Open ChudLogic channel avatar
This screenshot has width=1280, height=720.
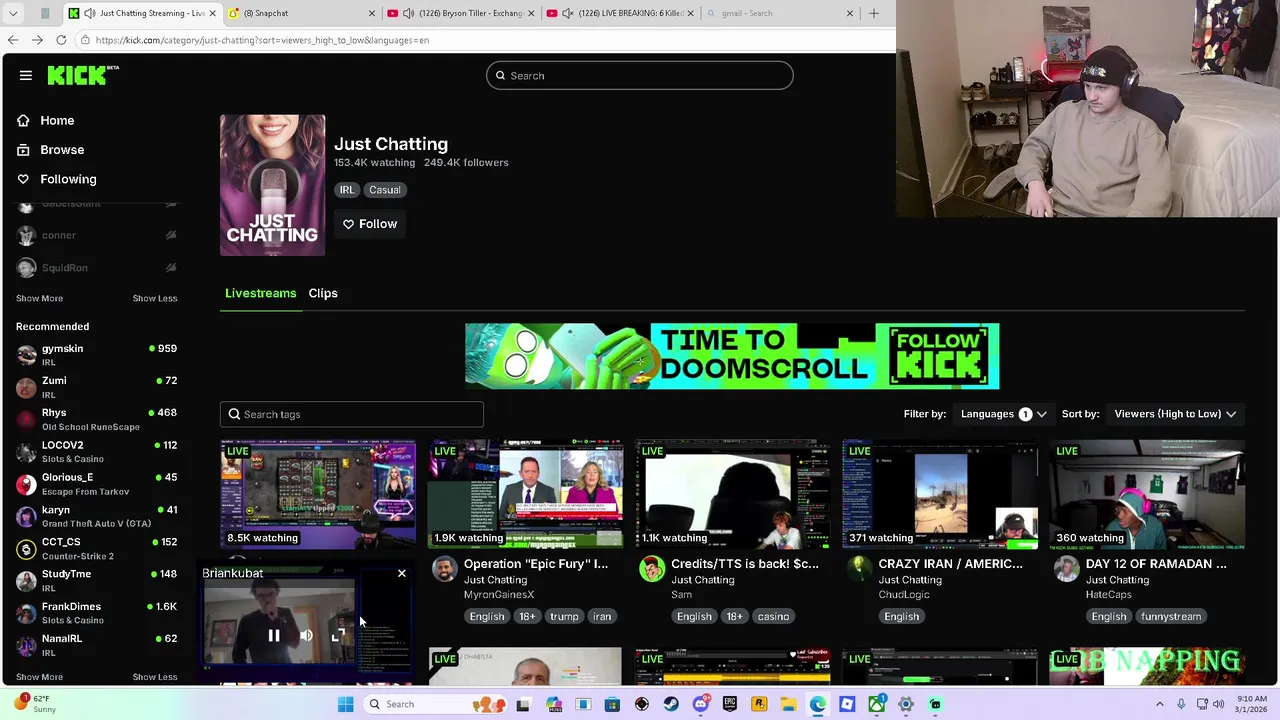tap(859, 569)
